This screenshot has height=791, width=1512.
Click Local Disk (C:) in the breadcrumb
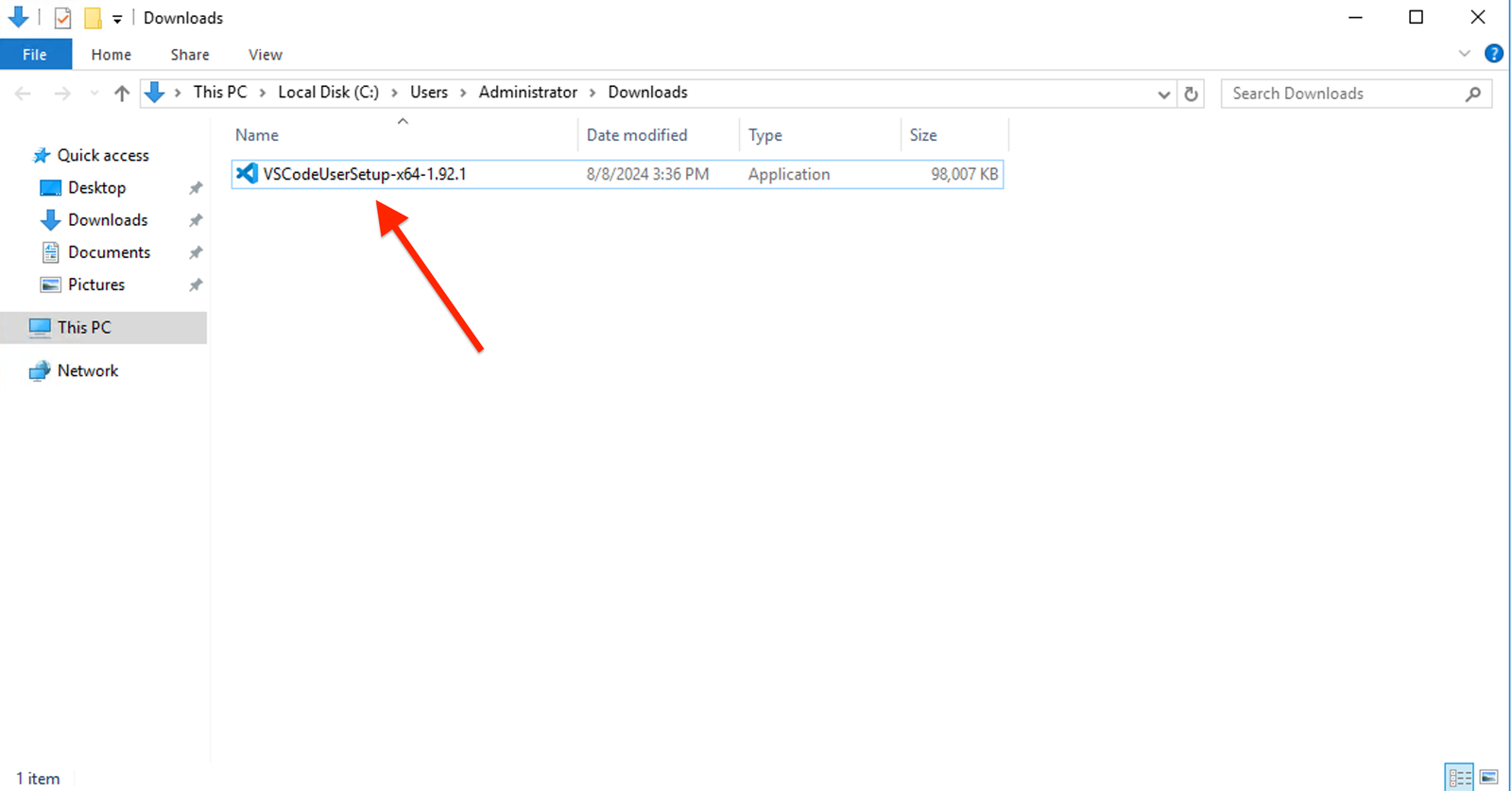coord(329,93)
